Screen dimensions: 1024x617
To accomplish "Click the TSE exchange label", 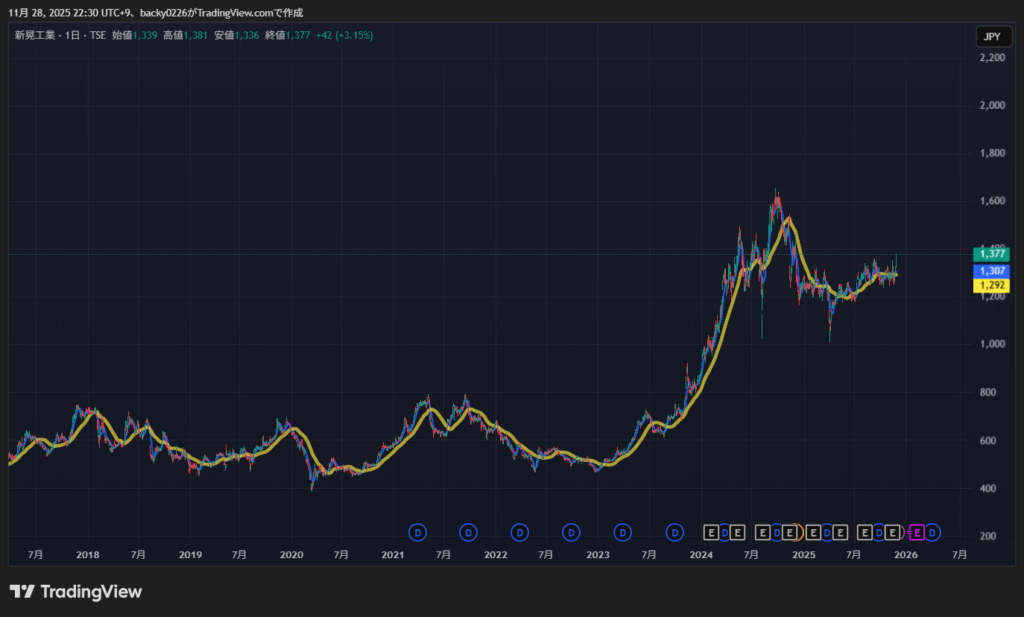I will pos(98,36).
